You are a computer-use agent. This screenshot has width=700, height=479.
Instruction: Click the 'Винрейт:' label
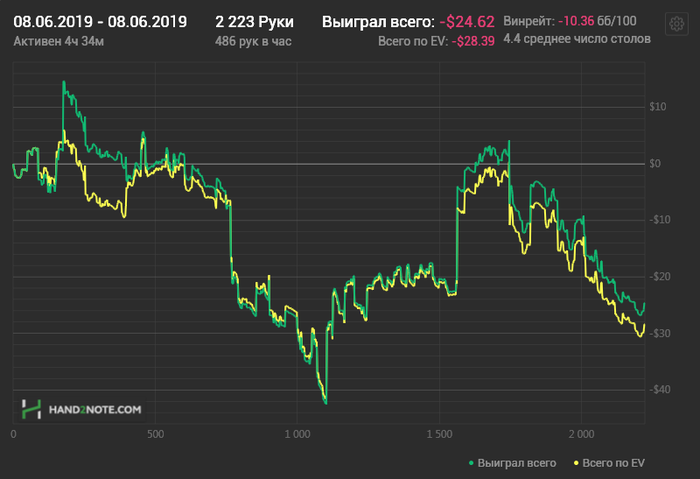(x=529, y=21)
